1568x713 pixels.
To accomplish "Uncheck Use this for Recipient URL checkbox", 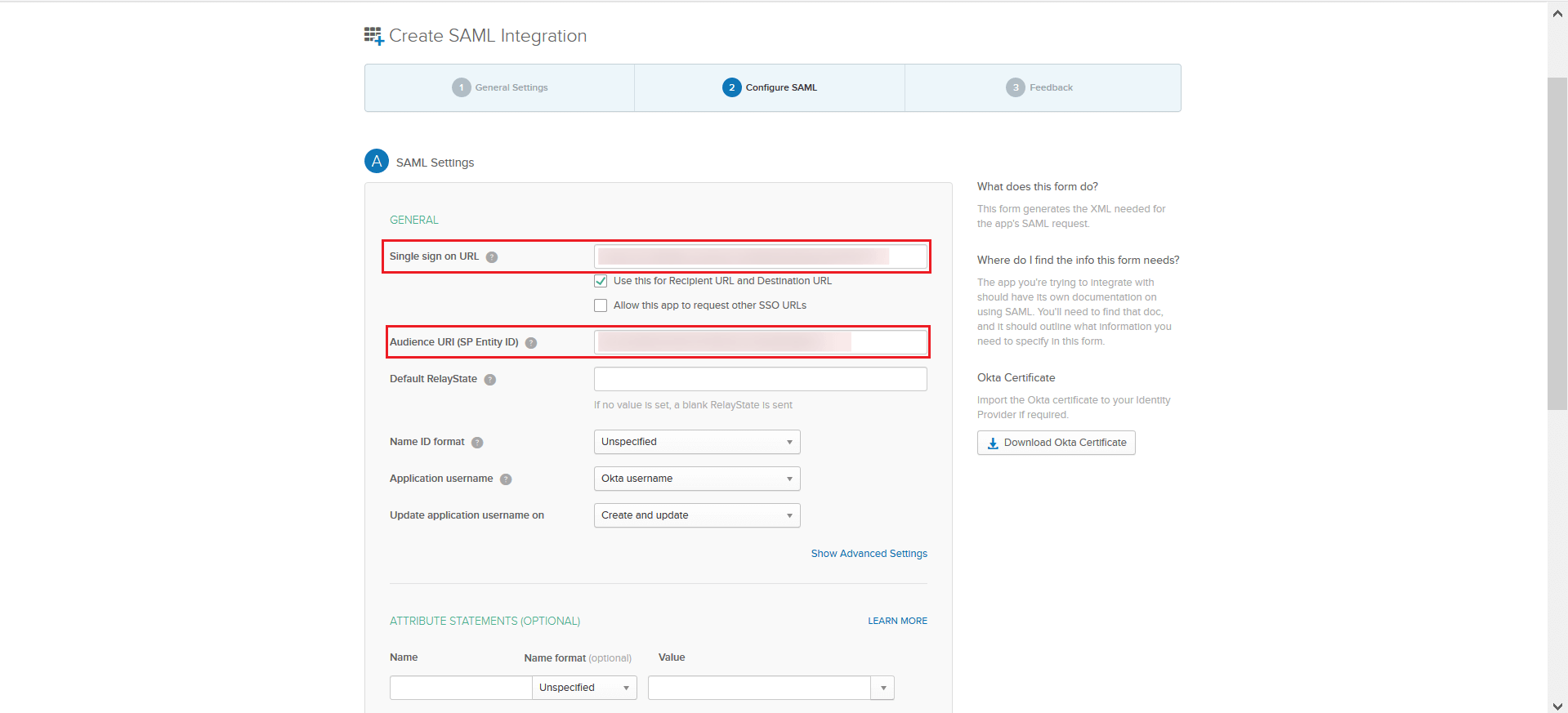I will (601, 281).
